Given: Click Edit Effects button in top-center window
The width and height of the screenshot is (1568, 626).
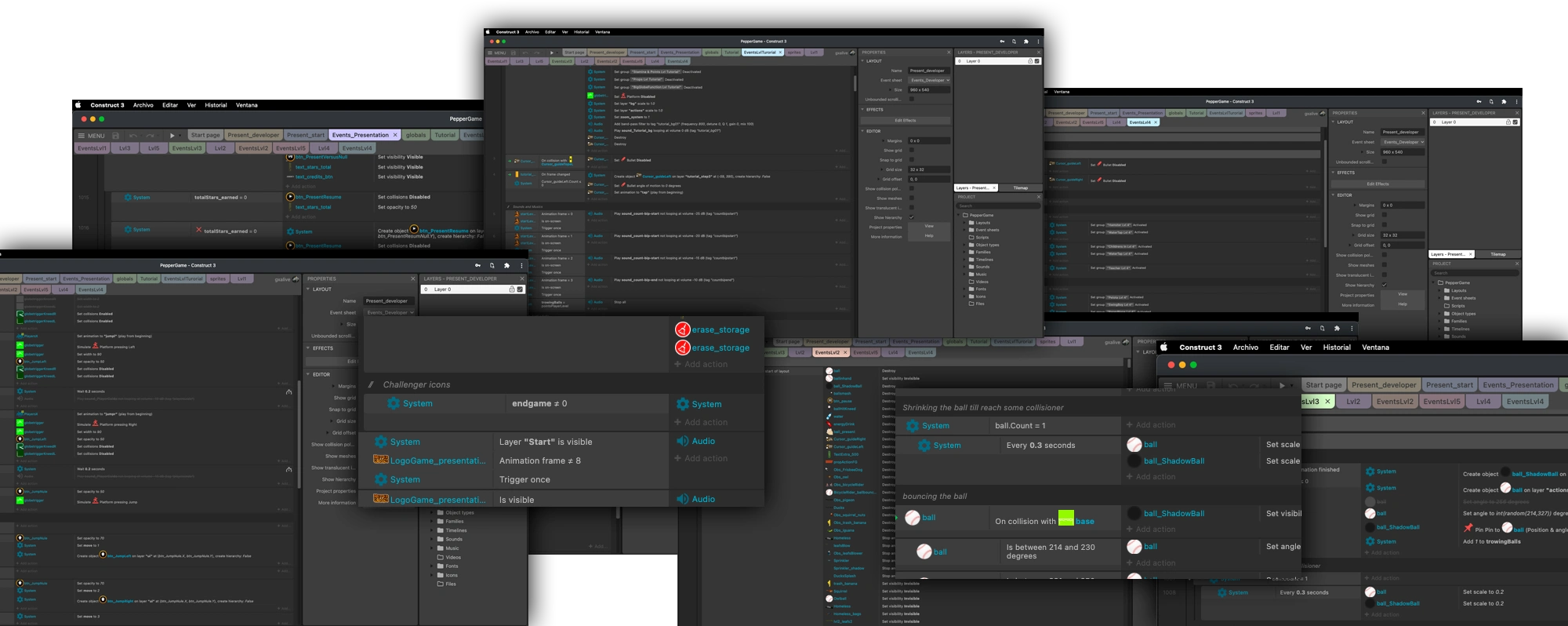Looking at the screenshot, I should 906,121.
